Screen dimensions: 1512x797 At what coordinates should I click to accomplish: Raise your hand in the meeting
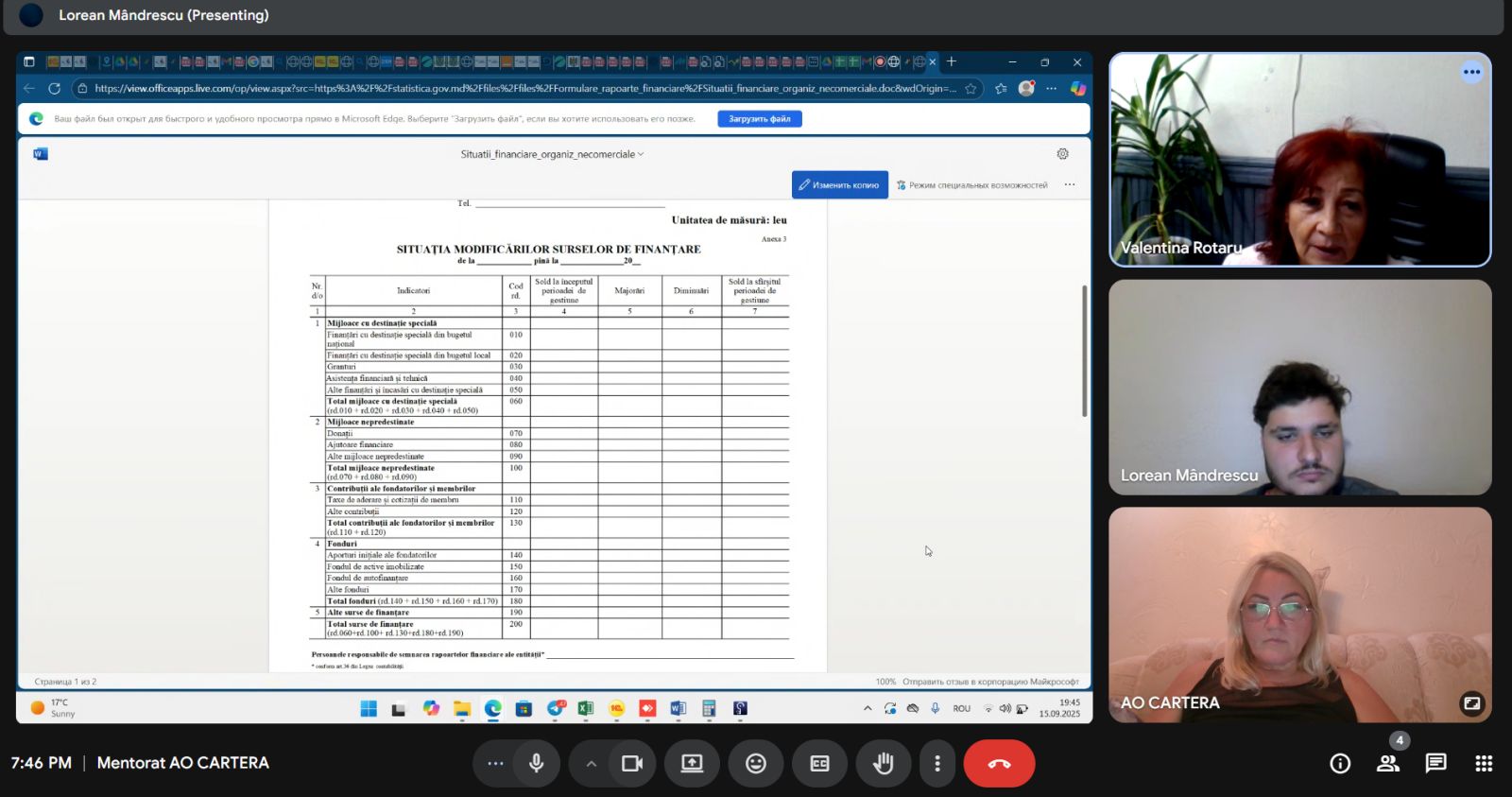pyautogui.click(x=884, y=763)
